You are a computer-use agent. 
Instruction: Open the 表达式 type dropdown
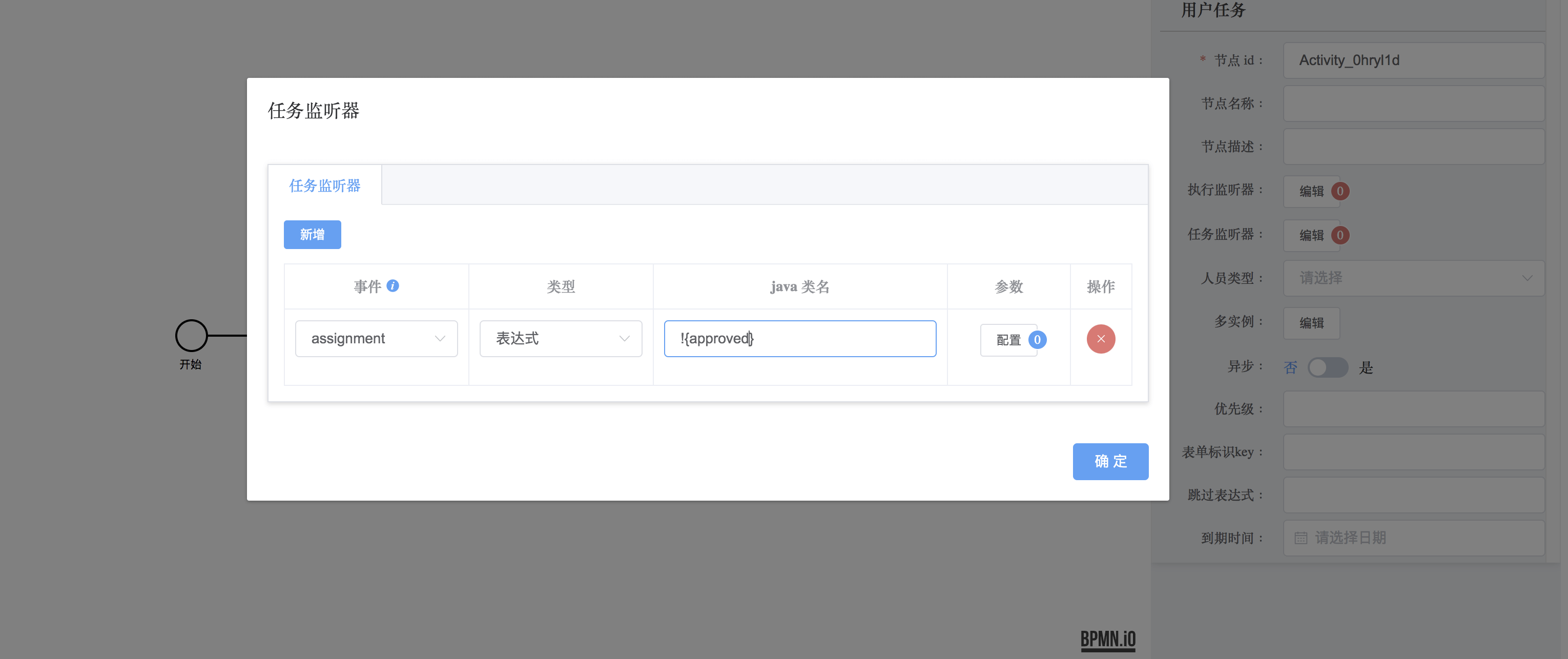560,338
